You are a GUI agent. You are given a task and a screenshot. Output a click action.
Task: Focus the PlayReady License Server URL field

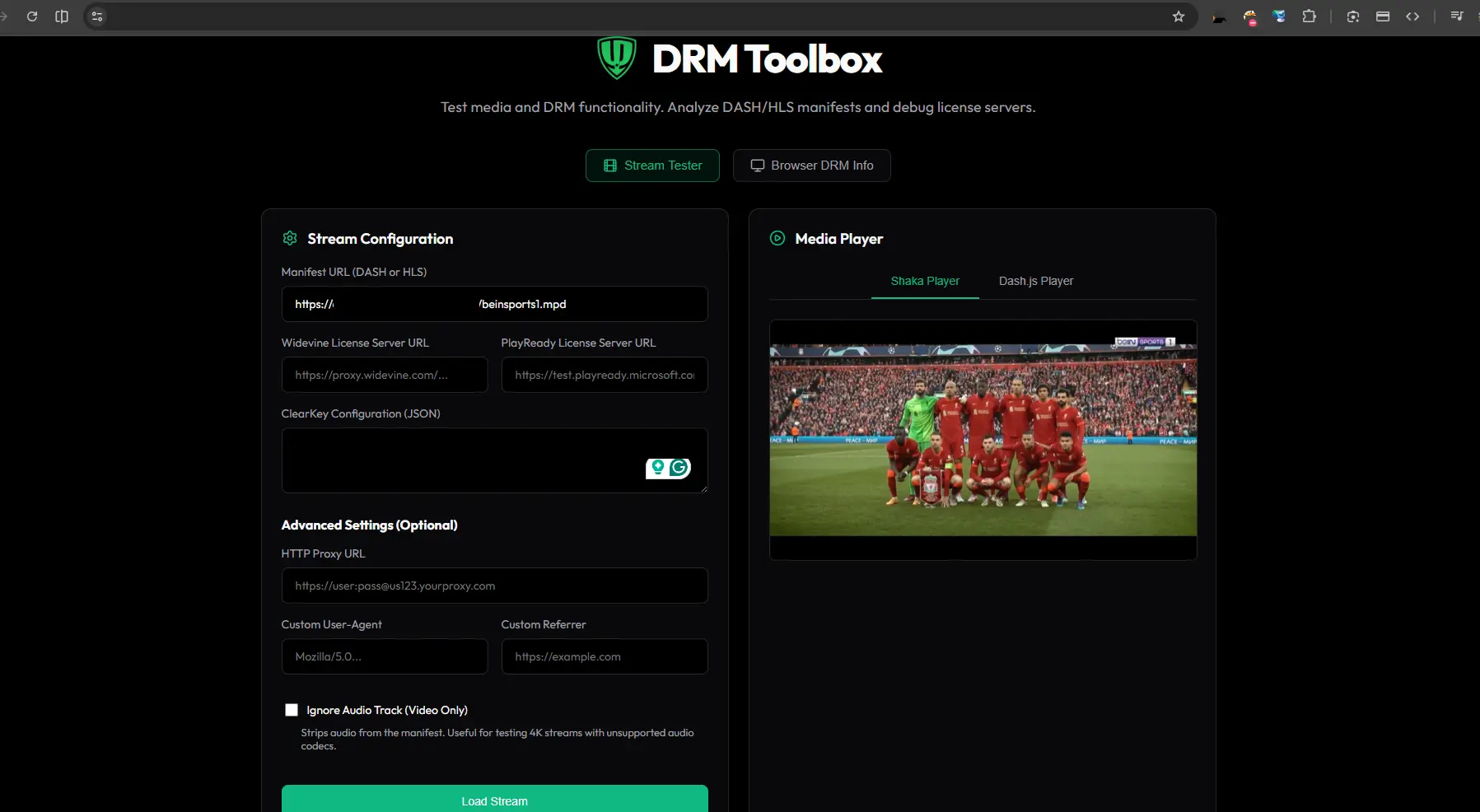[605, 375]
